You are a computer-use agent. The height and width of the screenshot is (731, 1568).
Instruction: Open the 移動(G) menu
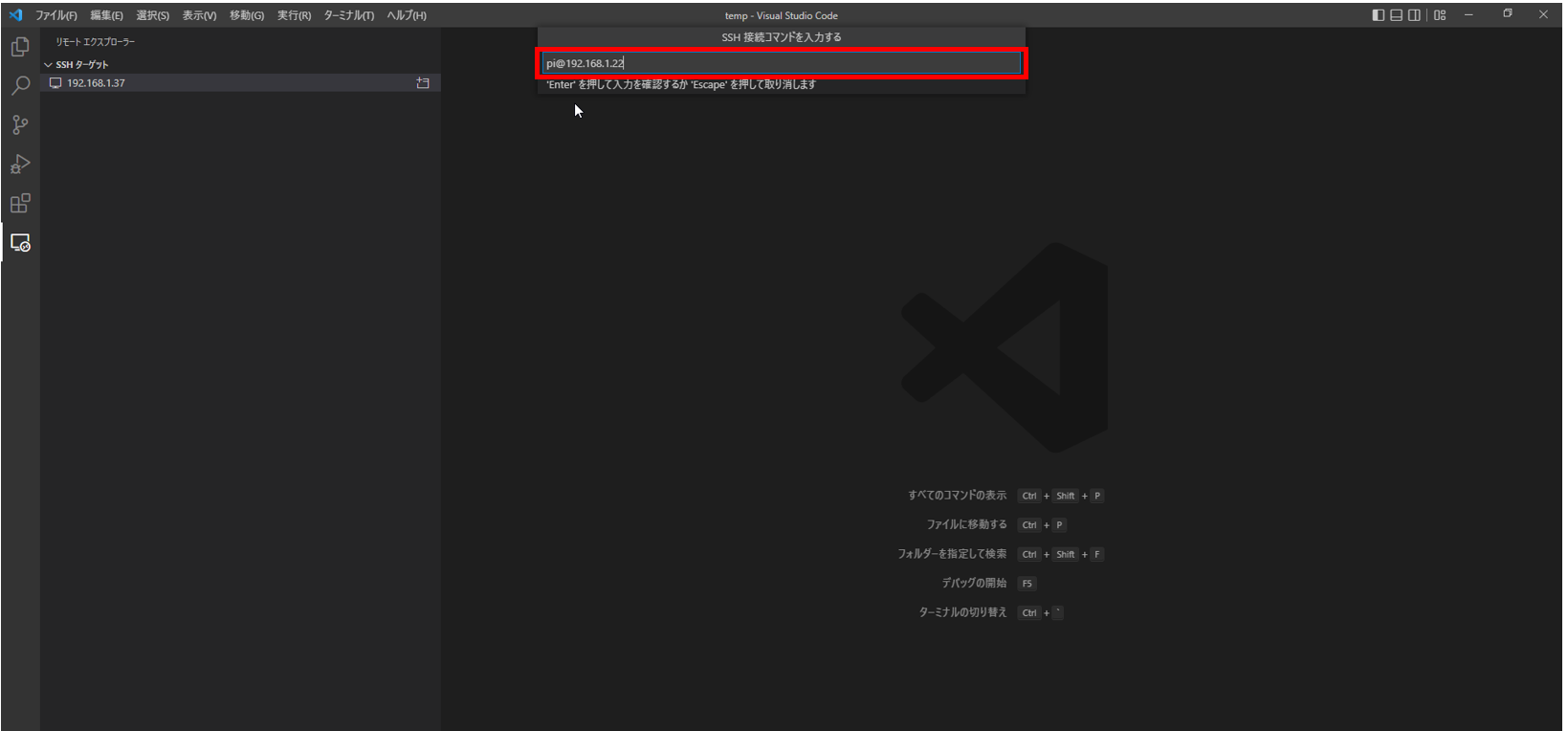point(246,15)
